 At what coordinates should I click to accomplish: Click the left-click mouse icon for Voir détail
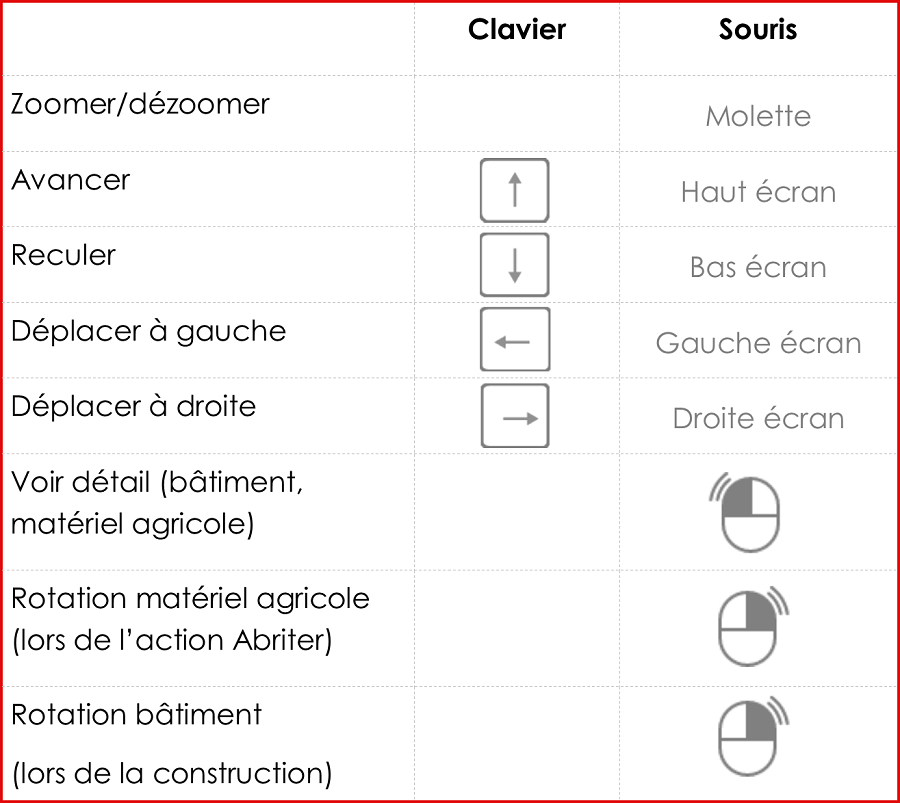pyautogui.click(x=744, y=513)
